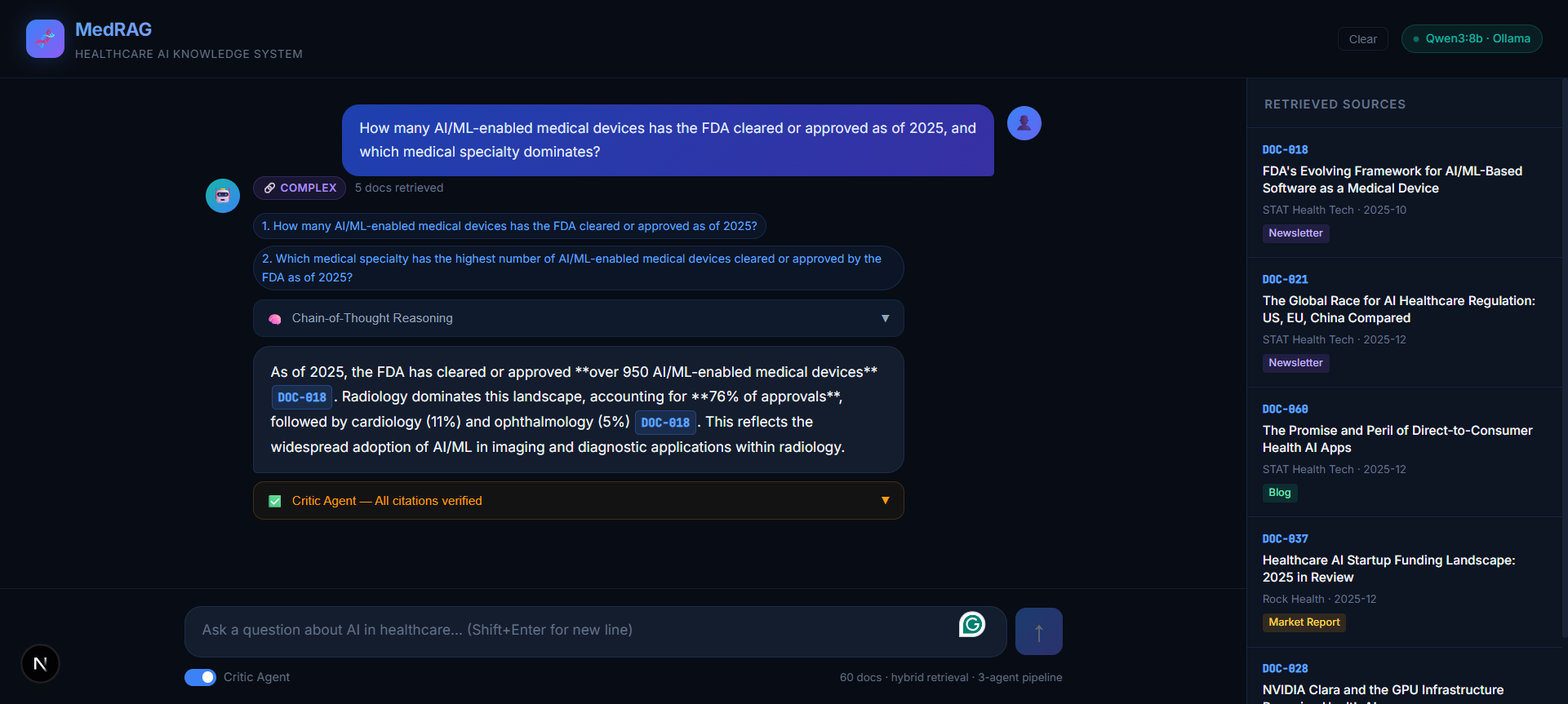Viewport: 1568px width, 704px height.
Task: Click the green verified checkmark on Critic Agent
Action: click(275, 501)
